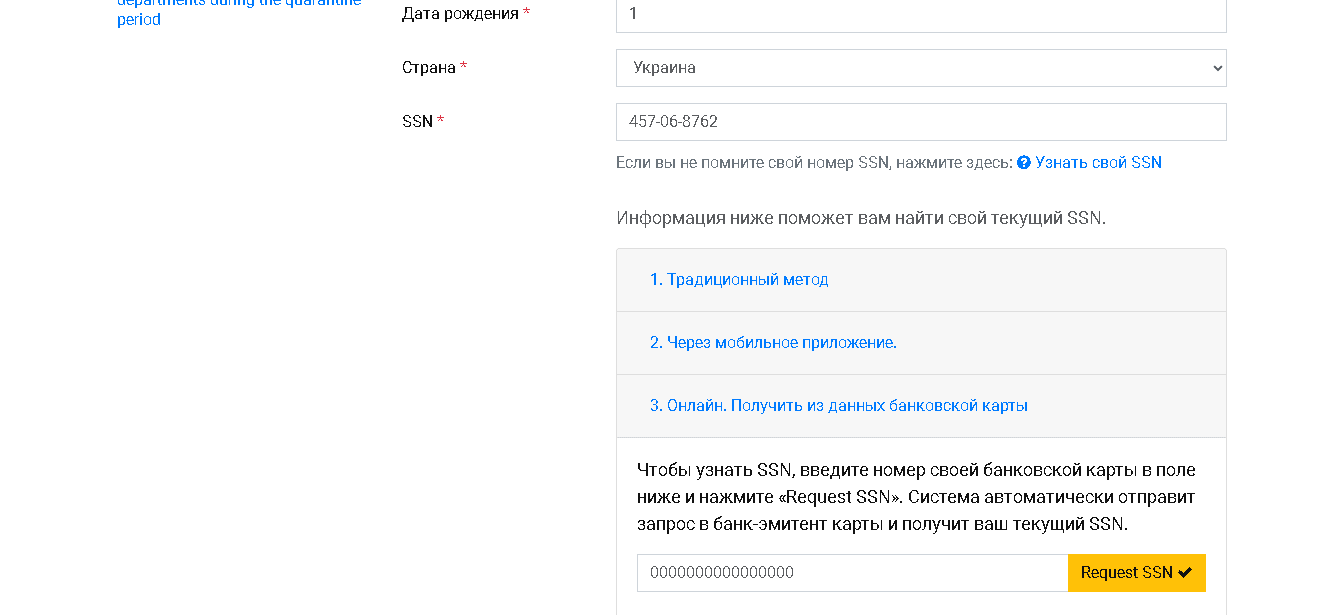Collapse "3. Онлайн. Получить из данных банковской карты"
Image resolution: width=1339 pixels, height=615 pixels.
tap(839, 406)
